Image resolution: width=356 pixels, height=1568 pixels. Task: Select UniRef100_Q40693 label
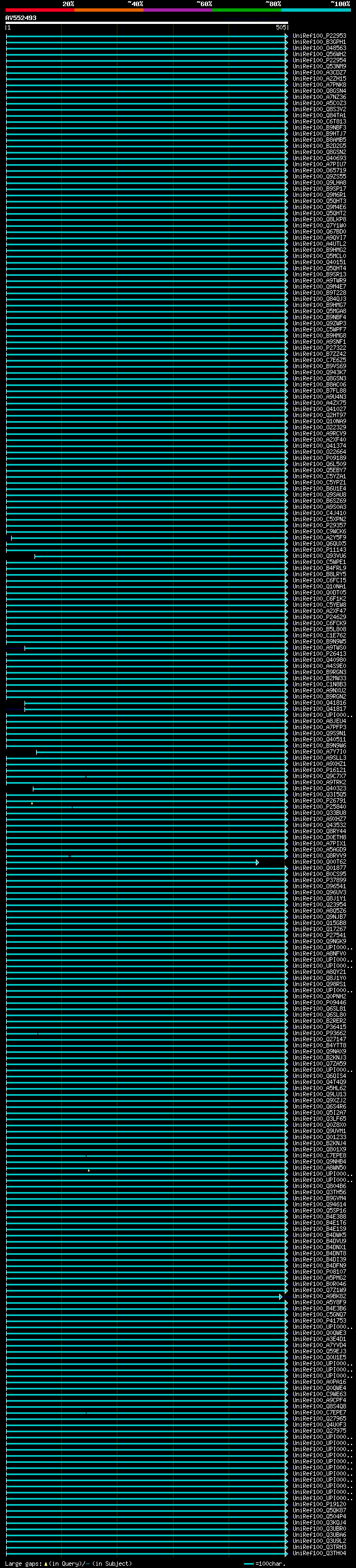pos(319,159)
